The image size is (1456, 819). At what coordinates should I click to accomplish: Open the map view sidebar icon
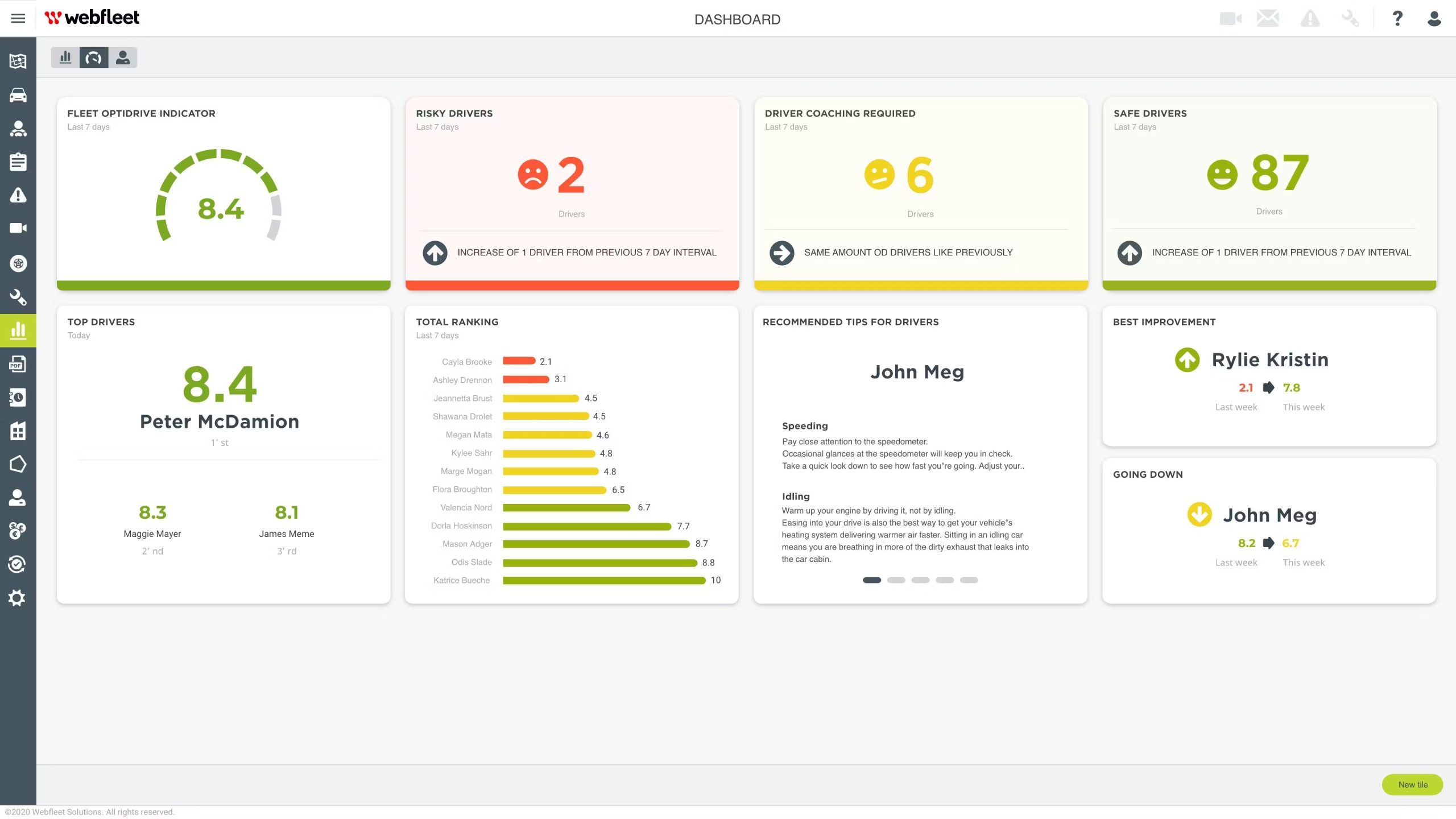18,61
